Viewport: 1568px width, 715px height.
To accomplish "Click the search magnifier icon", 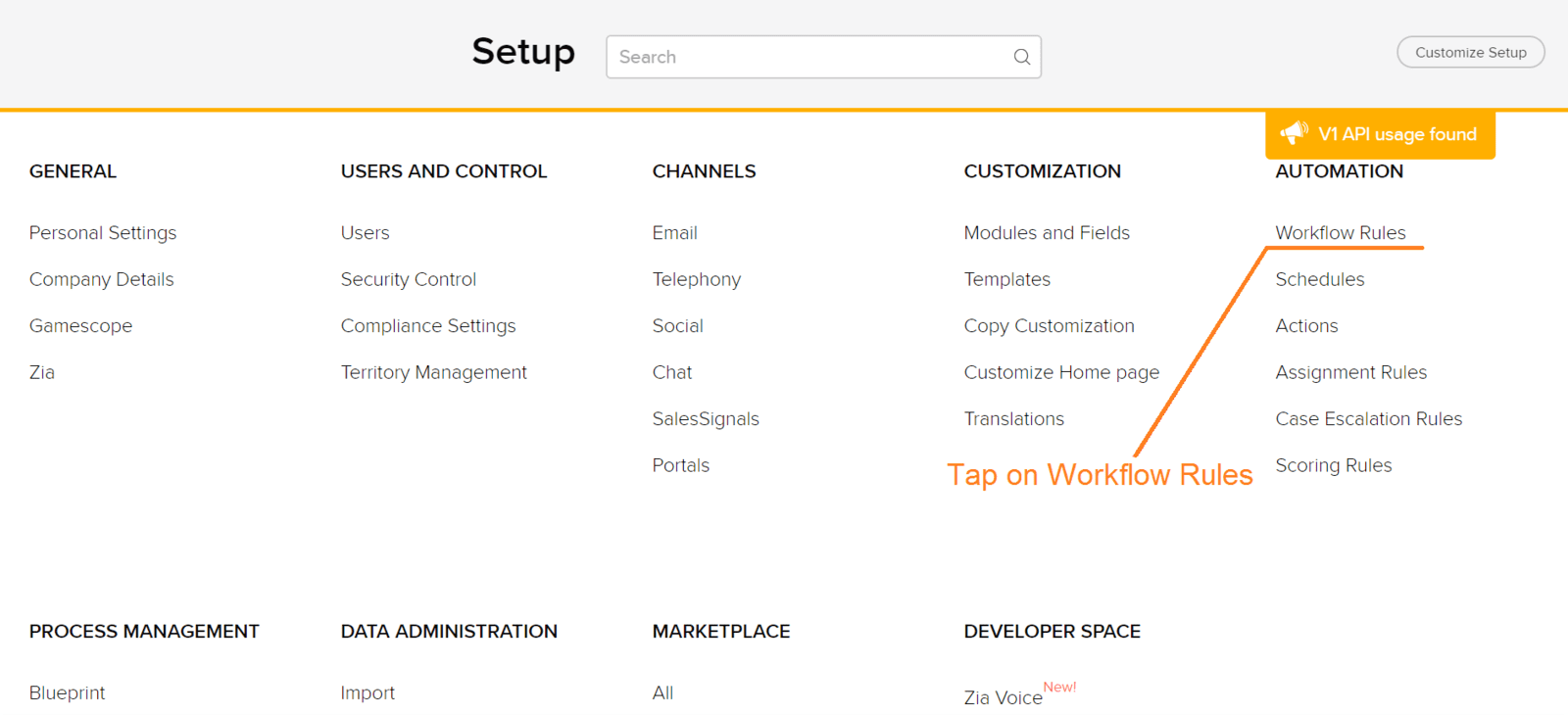I will 1021,57.
